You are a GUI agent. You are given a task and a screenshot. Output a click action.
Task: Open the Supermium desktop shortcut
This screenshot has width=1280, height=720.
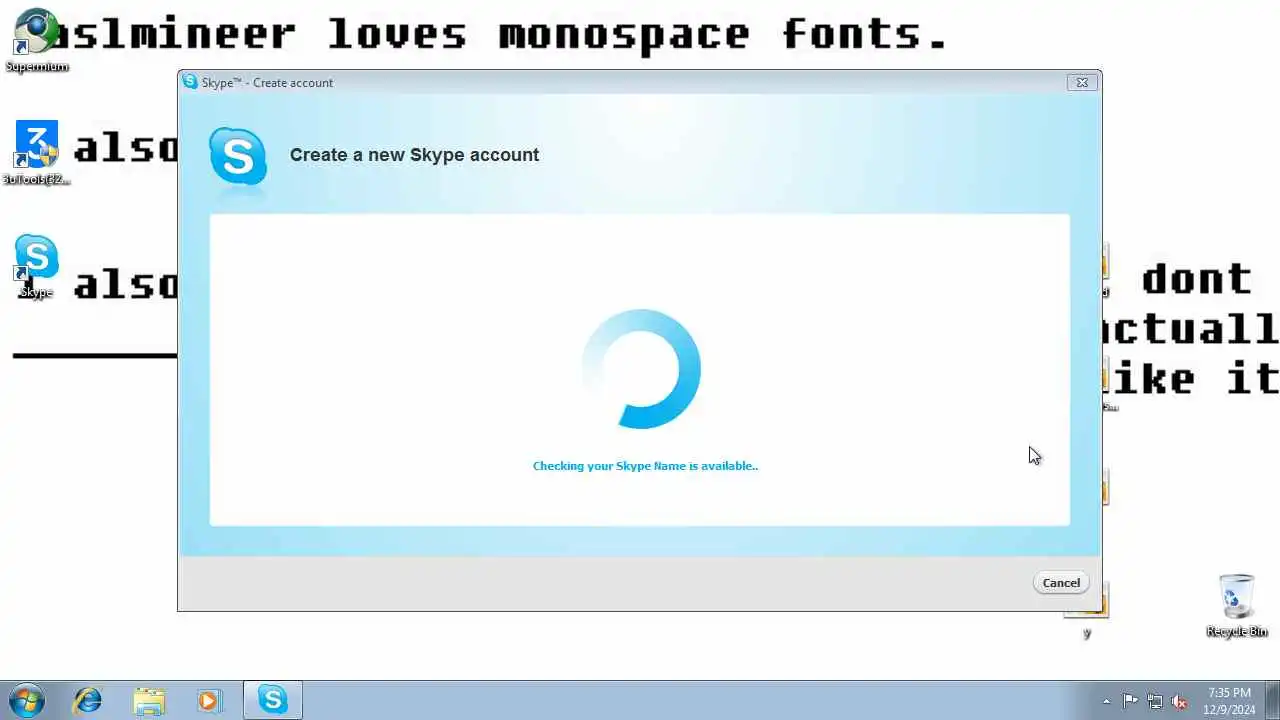[x=37, y=41]
